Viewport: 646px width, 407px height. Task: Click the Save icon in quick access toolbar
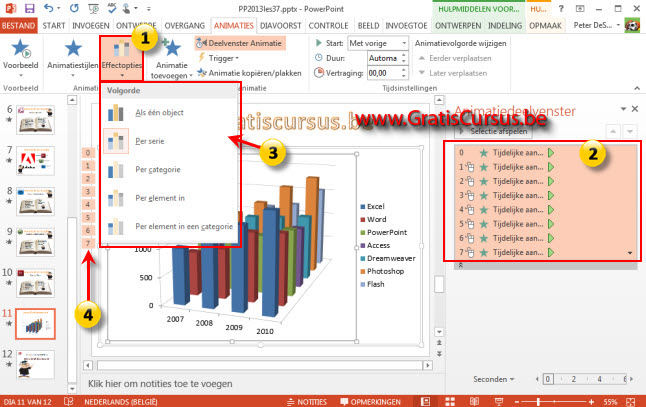[29, 8]
